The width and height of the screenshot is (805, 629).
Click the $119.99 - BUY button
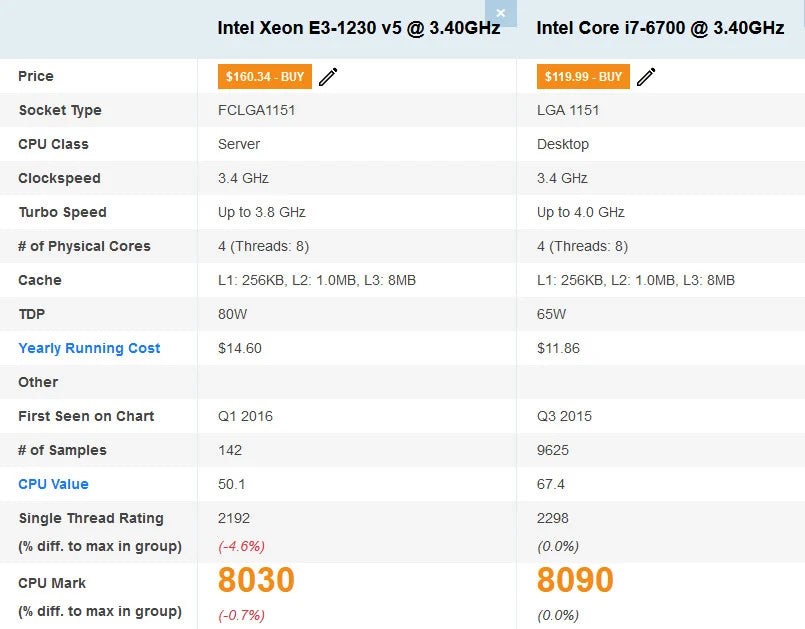pos(583,77)
